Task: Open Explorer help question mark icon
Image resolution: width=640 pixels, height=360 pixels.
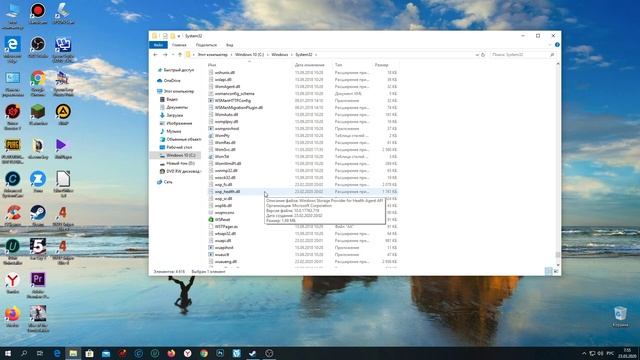Action: tap(557, 45)
